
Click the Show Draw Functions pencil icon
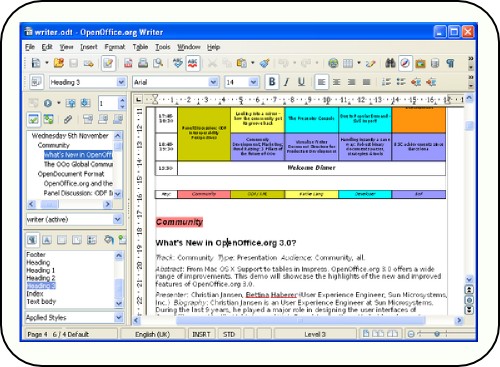[x=370, y=63]
